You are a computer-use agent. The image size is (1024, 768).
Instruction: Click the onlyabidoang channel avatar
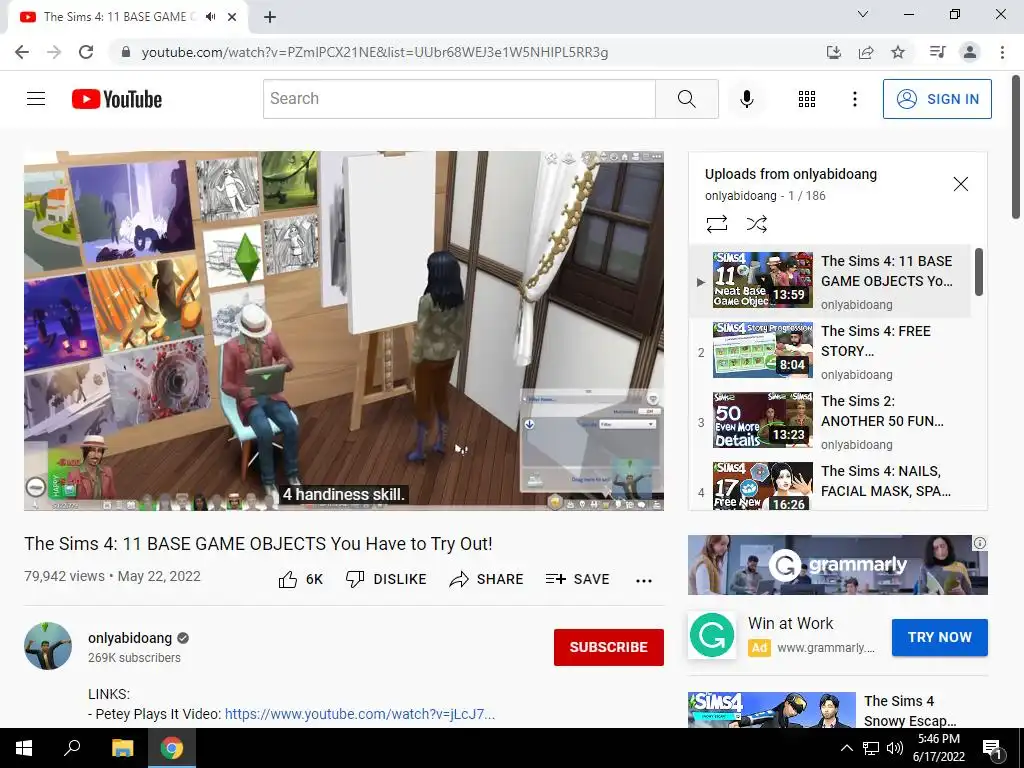point(48,646)
